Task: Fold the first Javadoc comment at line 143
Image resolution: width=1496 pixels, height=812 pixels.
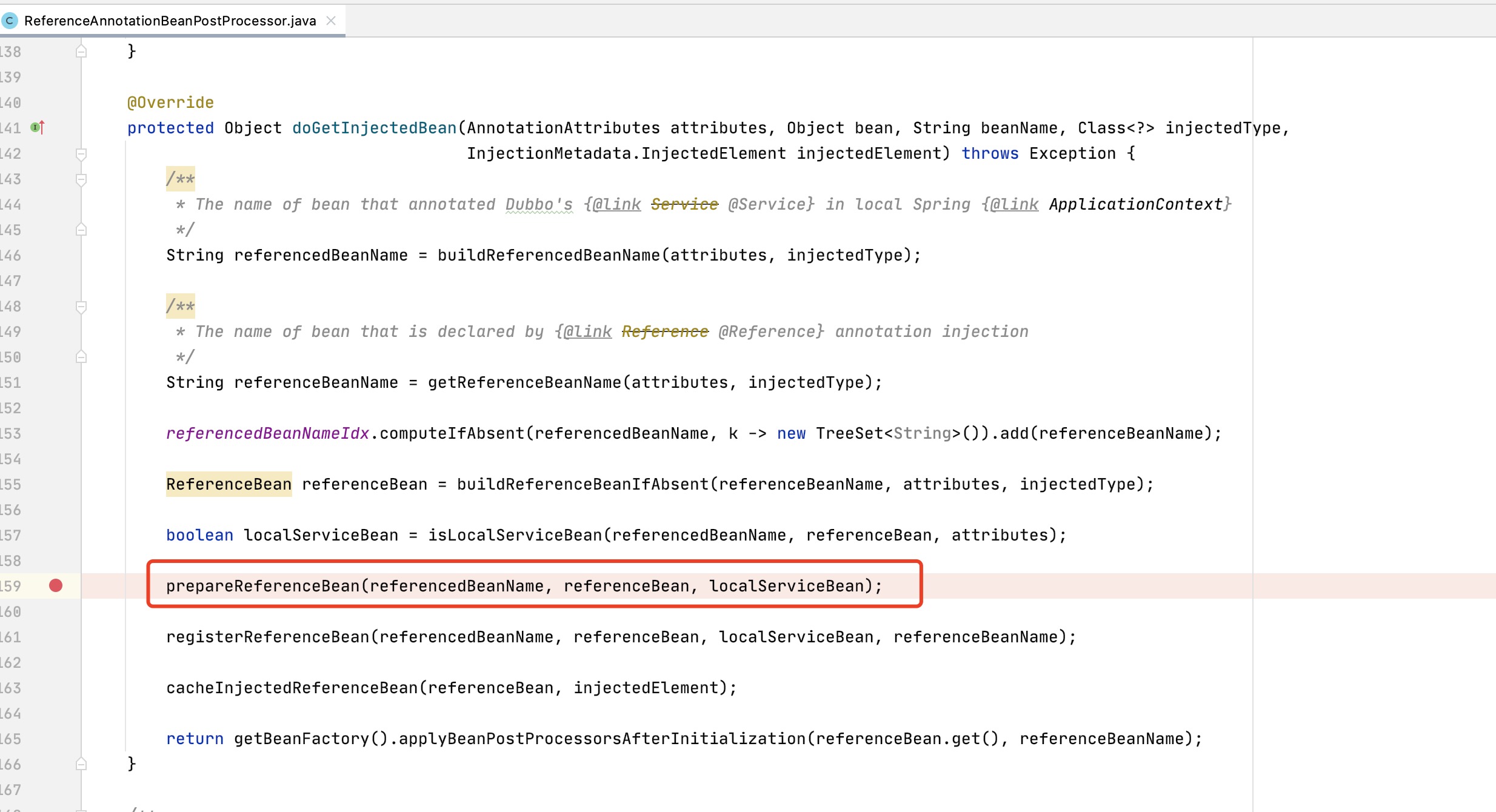Action: point(81,179)
